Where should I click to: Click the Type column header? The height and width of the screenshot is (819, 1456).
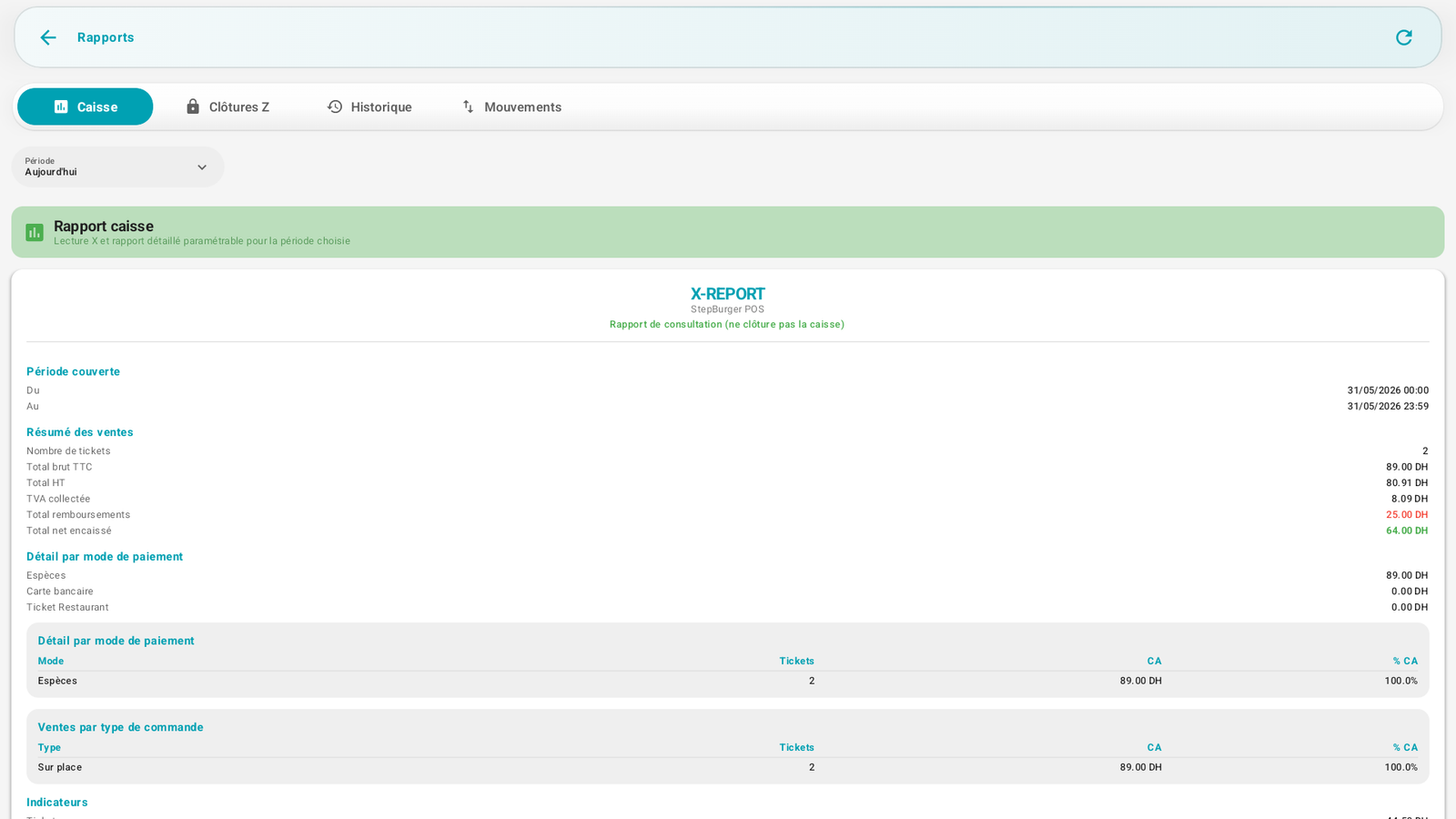click(x=49, y=747)
